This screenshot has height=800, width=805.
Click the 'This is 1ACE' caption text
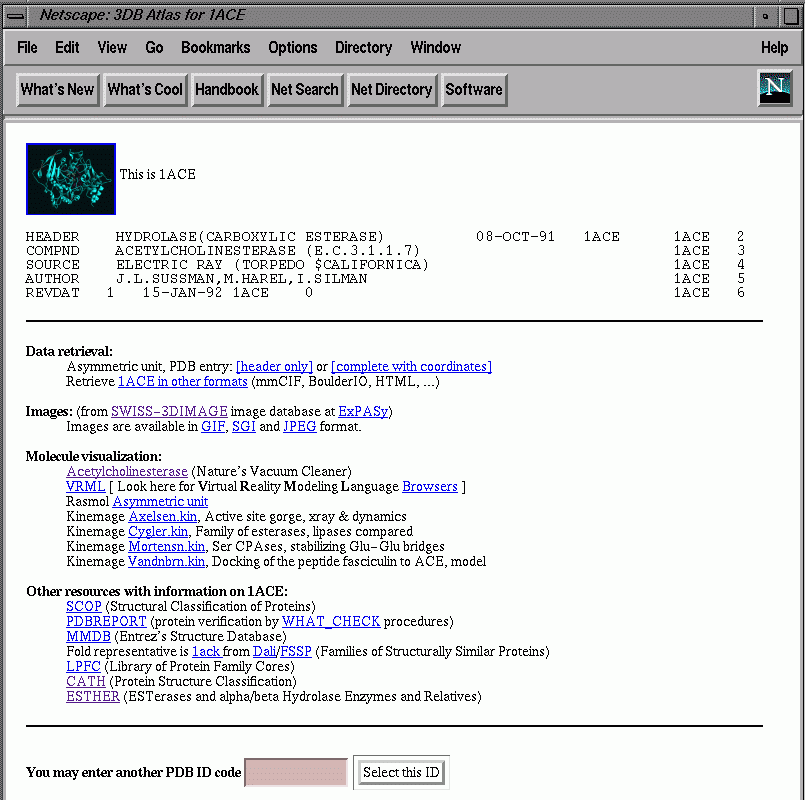click(158, 175)
